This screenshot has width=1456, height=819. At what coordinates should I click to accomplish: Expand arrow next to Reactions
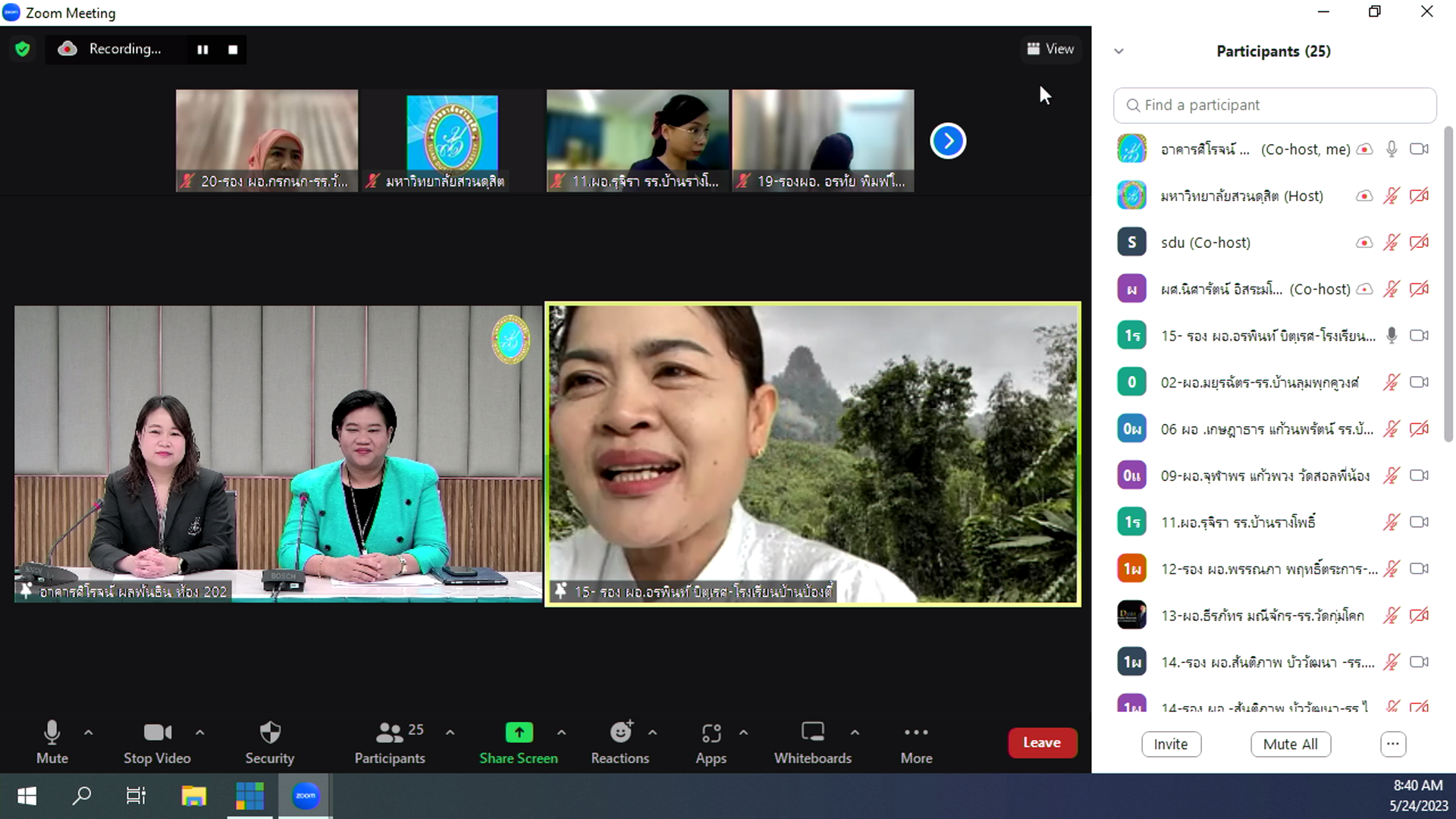click(x=652, y=733)
